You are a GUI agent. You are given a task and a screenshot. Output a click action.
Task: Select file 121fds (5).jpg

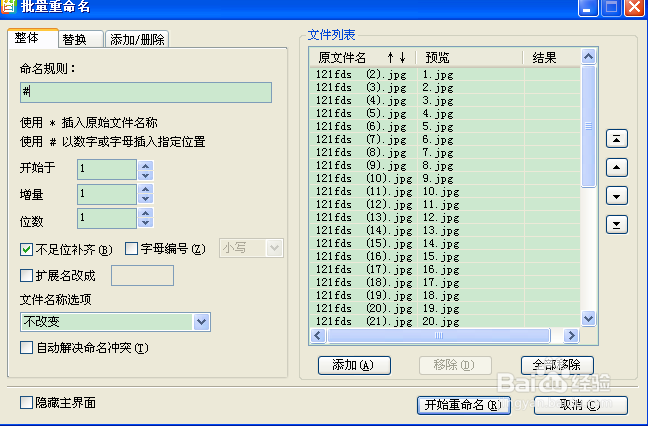pyautogui.click(x=361, y=113)
